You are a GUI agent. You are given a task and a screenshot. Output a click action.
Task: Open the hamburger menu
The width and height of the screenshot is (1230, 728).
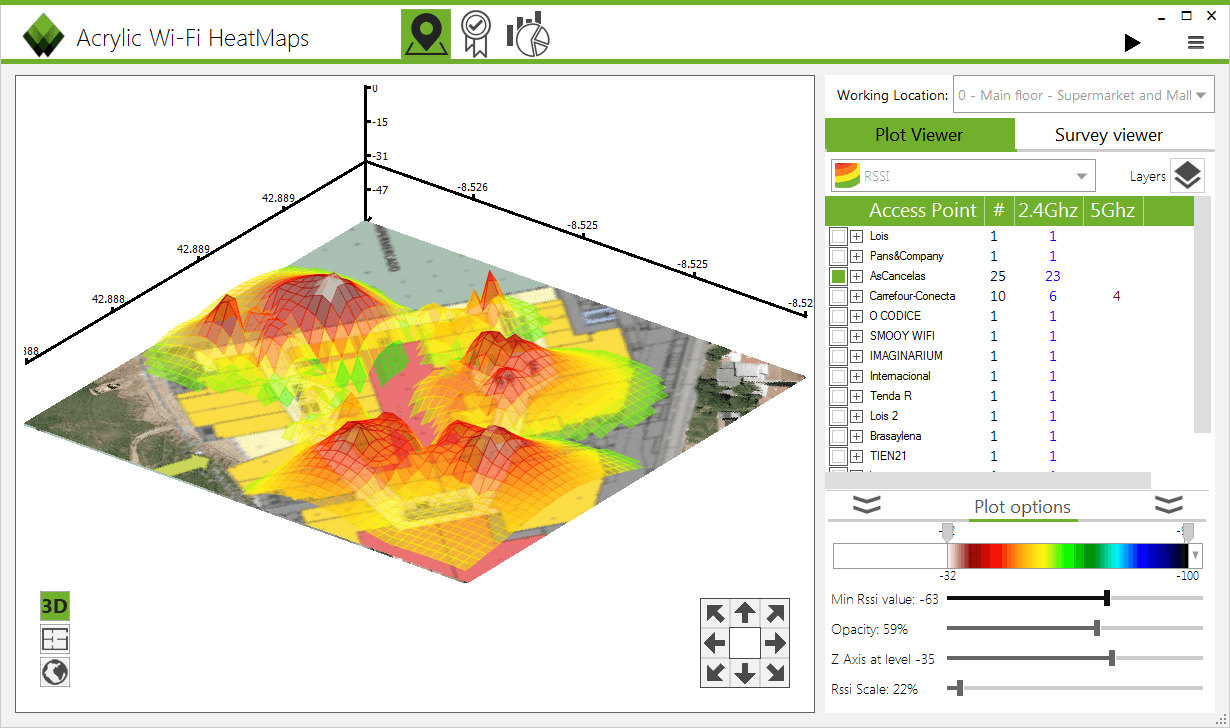(1196, 42)
